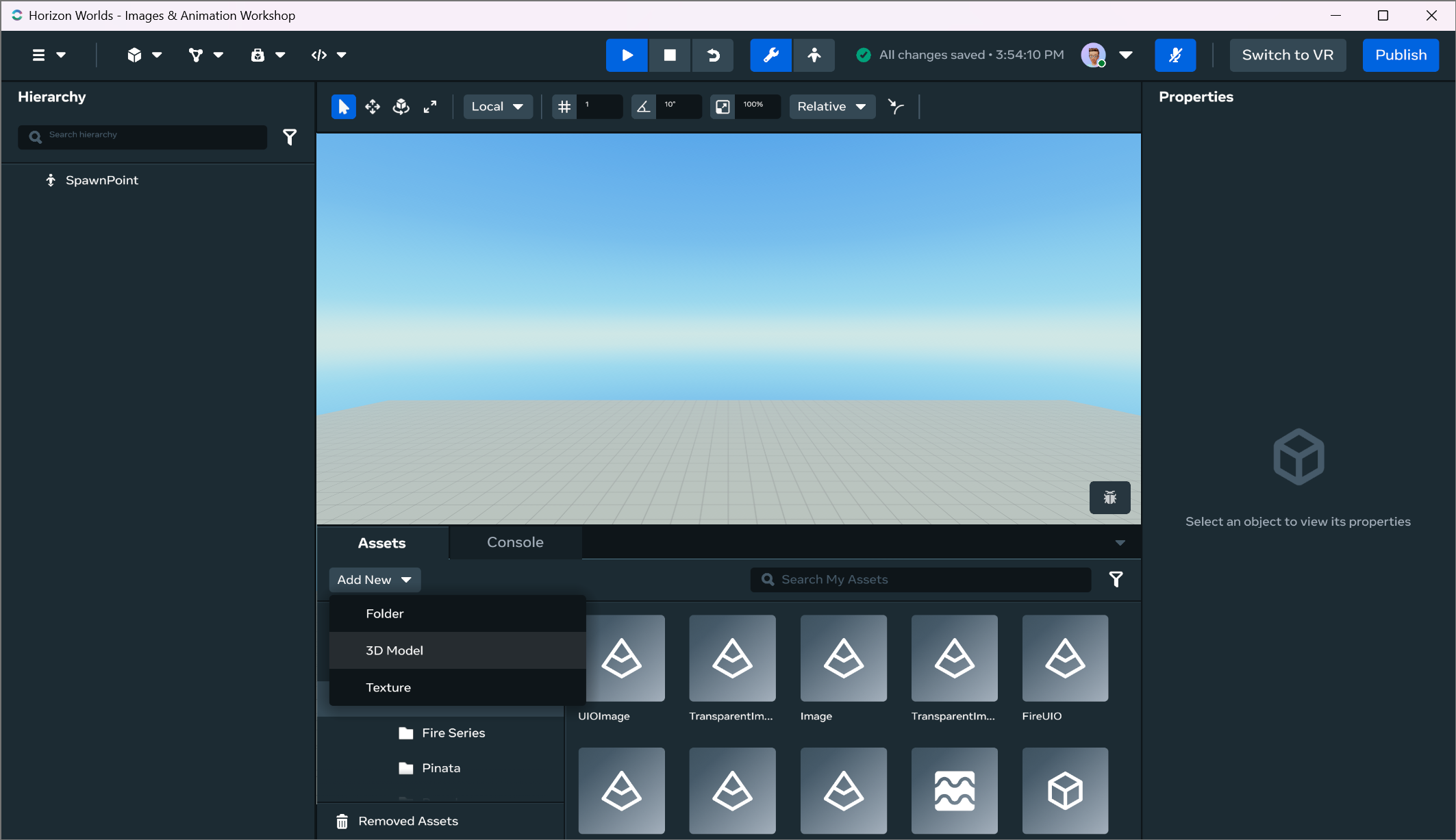Focus the Search My Assets field
The width and height of the screenshot is (1456, 840).
920,580
